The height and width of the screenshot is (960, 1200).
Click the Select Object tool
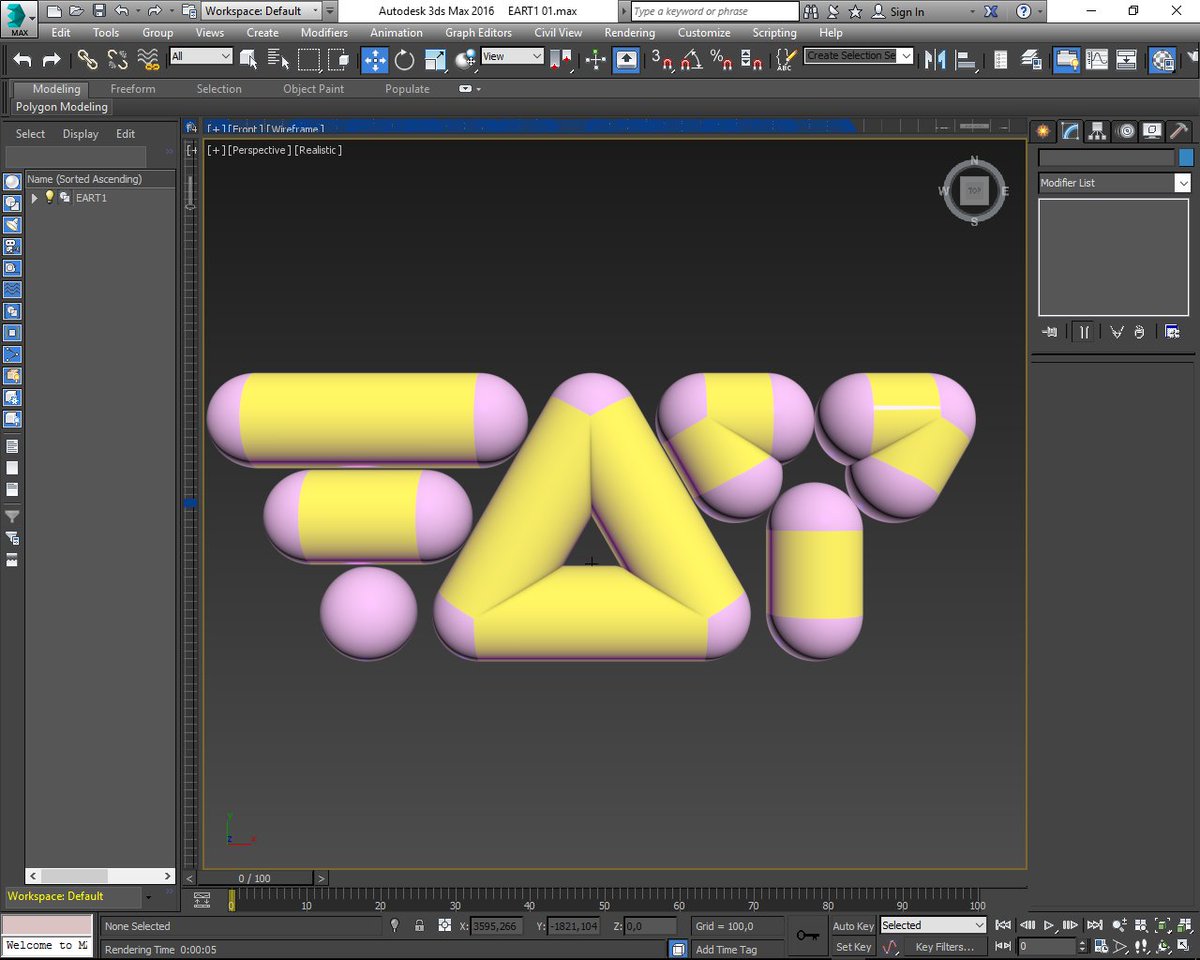tap(249, 60)
